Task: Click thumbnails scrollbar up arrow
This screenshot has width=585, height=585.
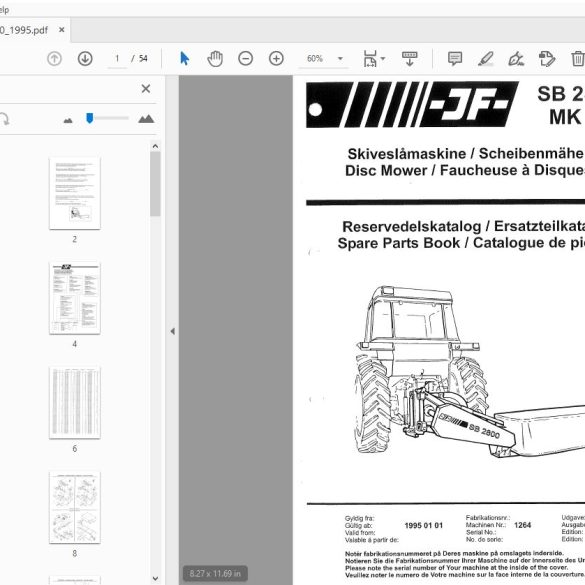Action: point(155,146)
